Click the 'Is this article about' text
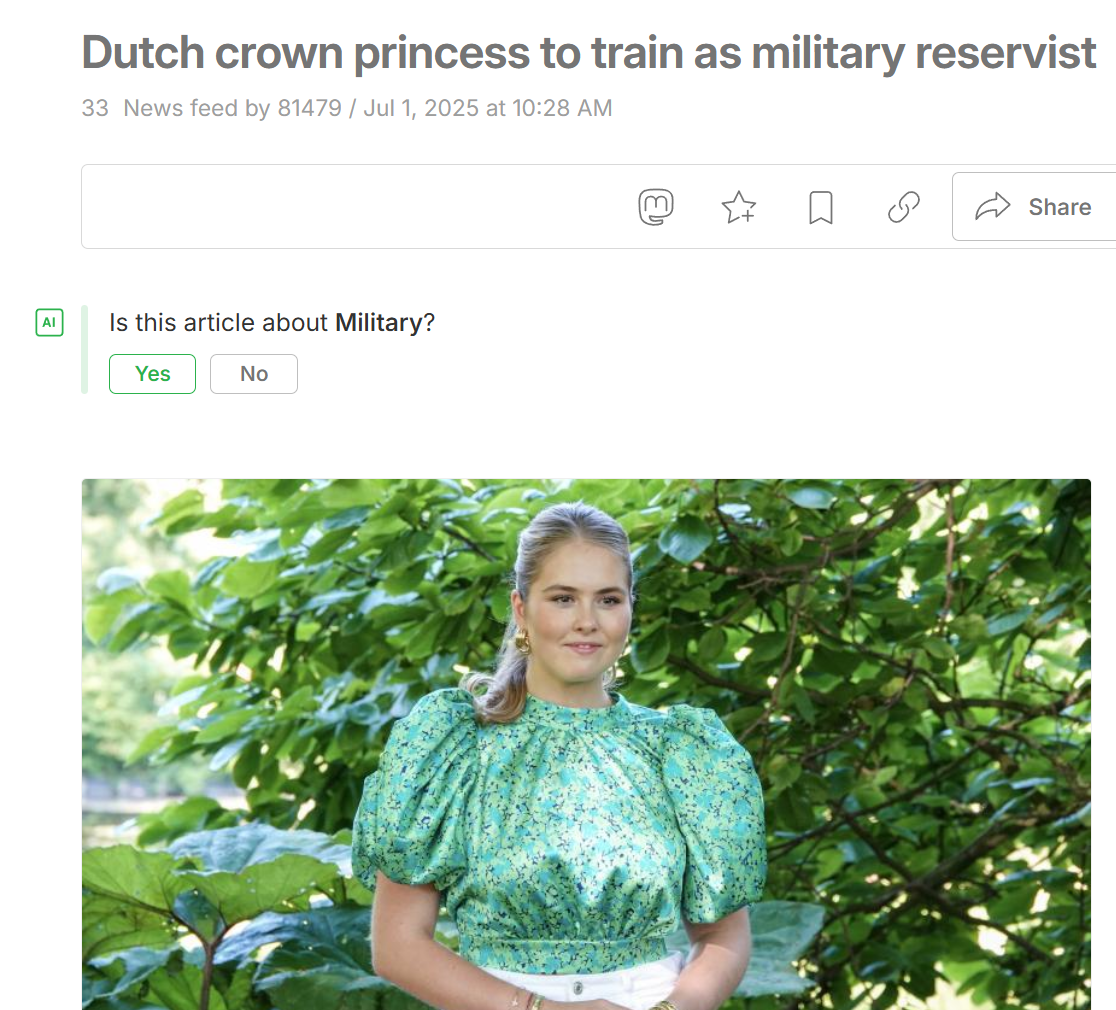 point(219,322)
